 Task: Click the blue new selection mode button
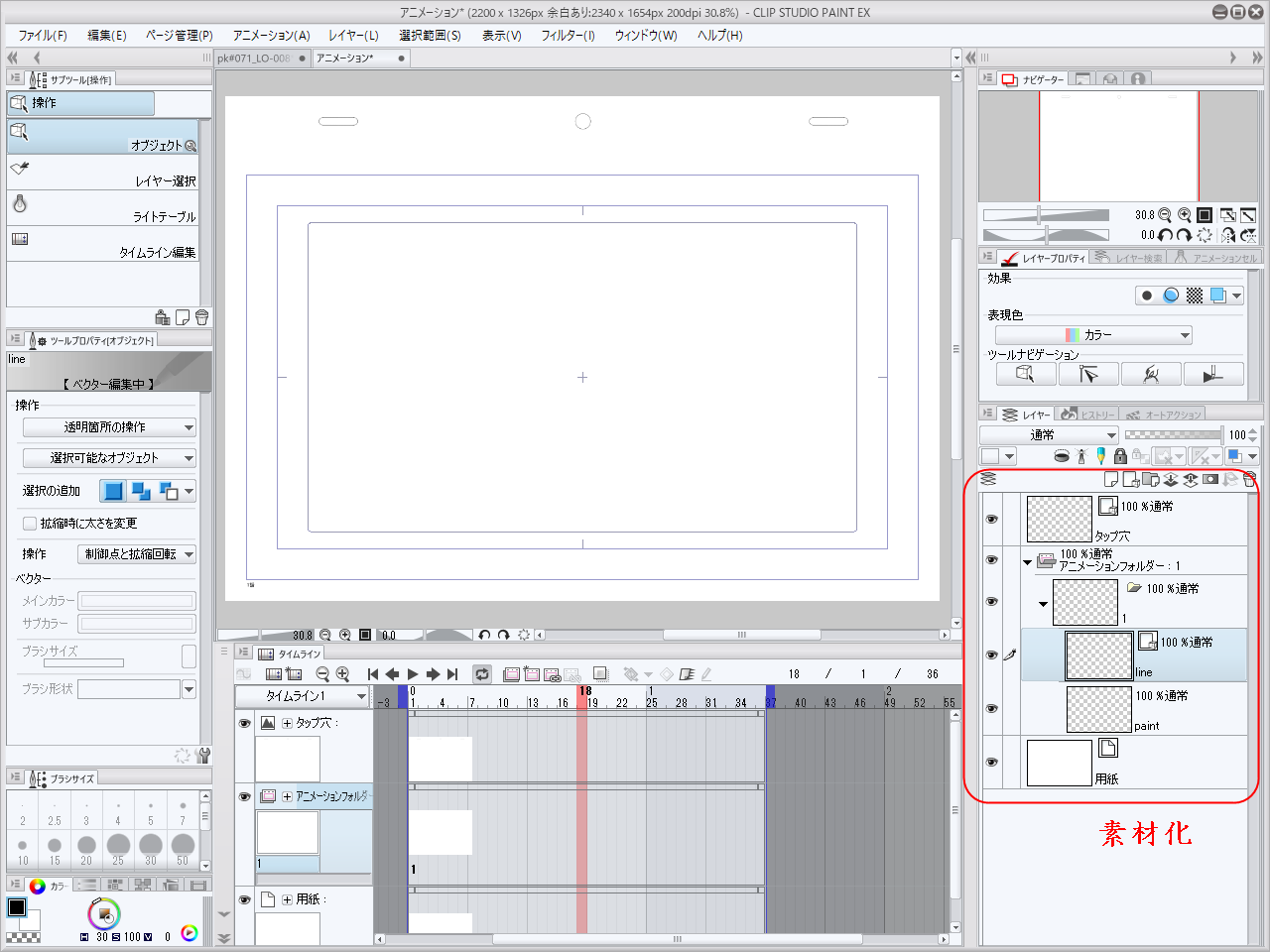[113, 491]
